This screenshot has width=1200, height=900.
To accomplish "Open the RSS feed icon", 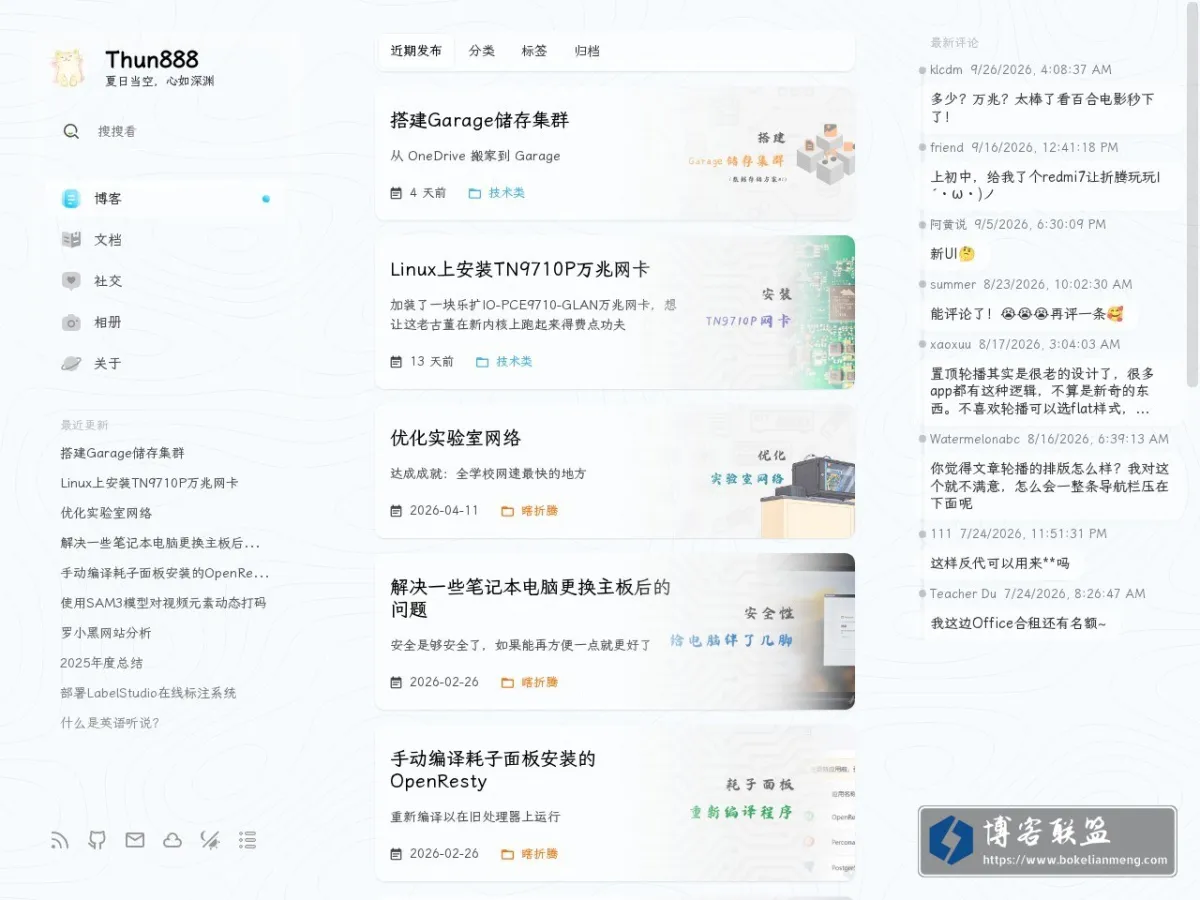I will [60, 840].
